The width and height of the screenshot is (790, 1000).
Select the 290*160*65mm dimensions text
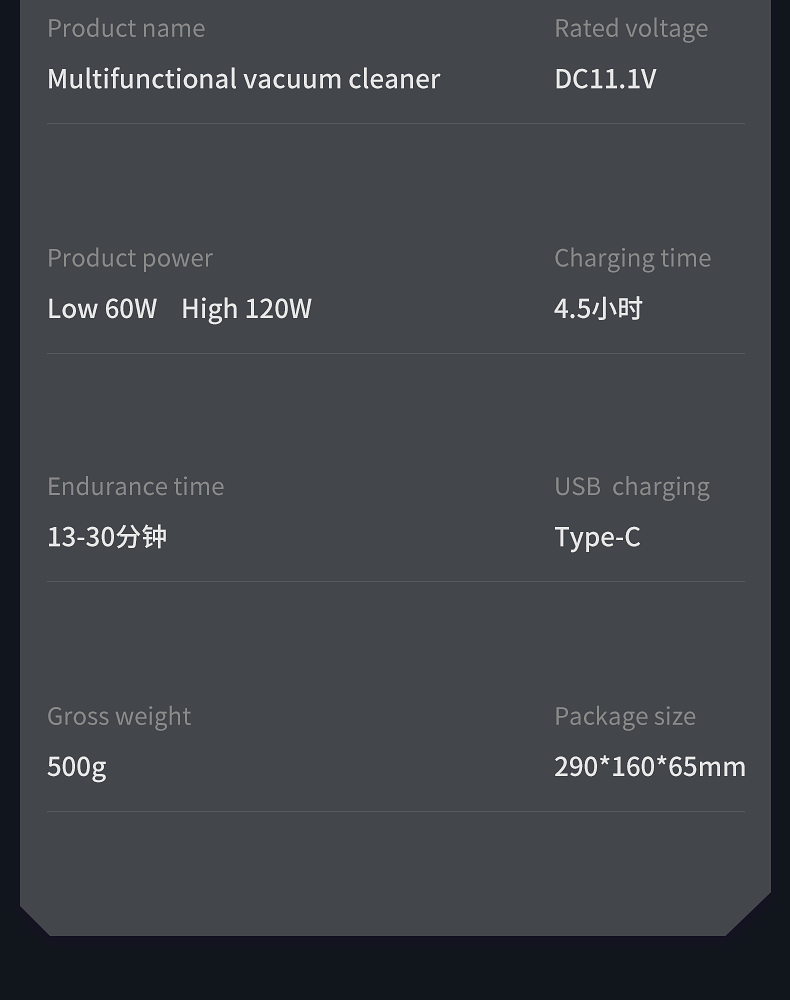(x=650, y=767)
